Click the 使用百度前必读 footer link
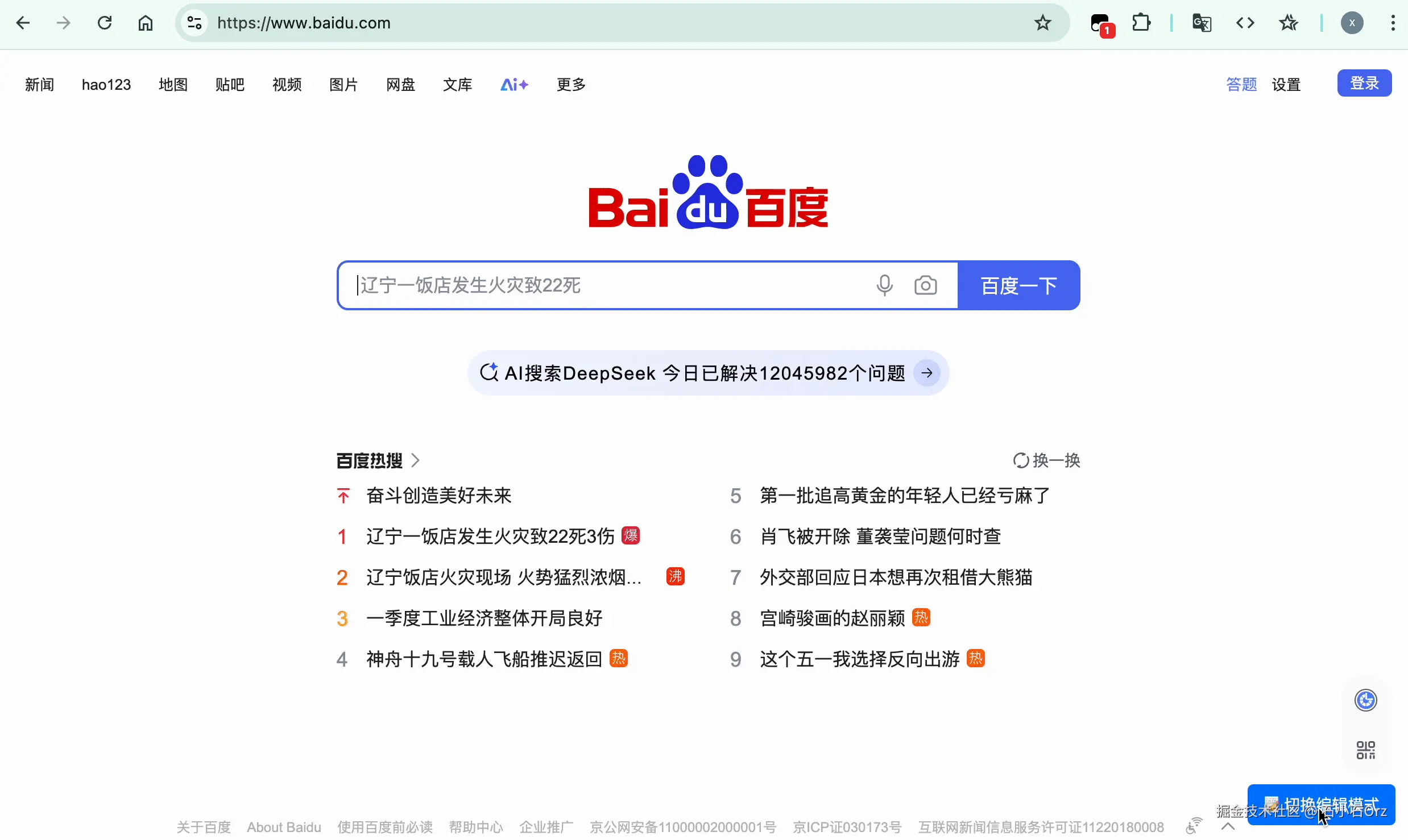Screen dimensions: 1408x840 point(385,827)
